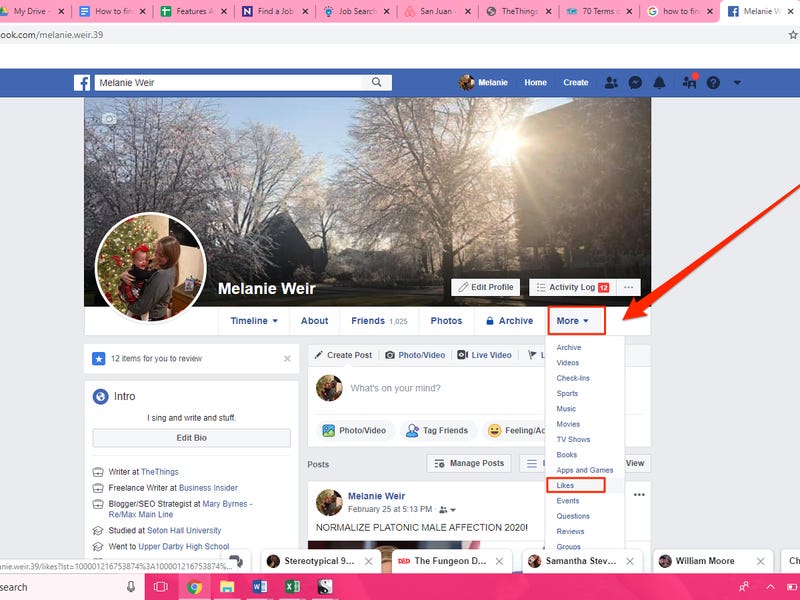Open Friend Requests icon in Facebook header
800x600 pixels.
pyautogui.click(x=611, y=83)
